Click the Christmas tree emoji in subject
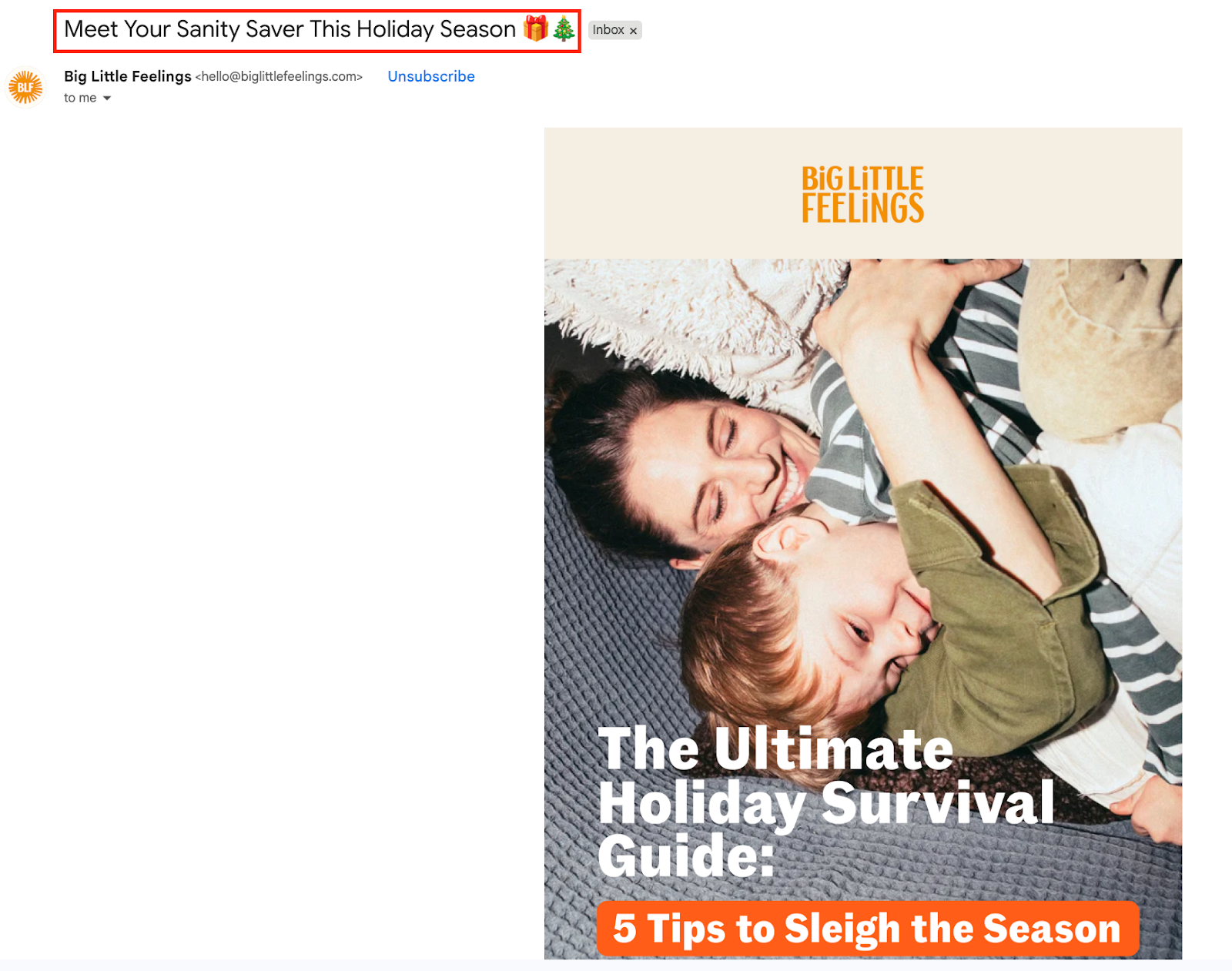The image size is (1232, 971). point(564,28)
